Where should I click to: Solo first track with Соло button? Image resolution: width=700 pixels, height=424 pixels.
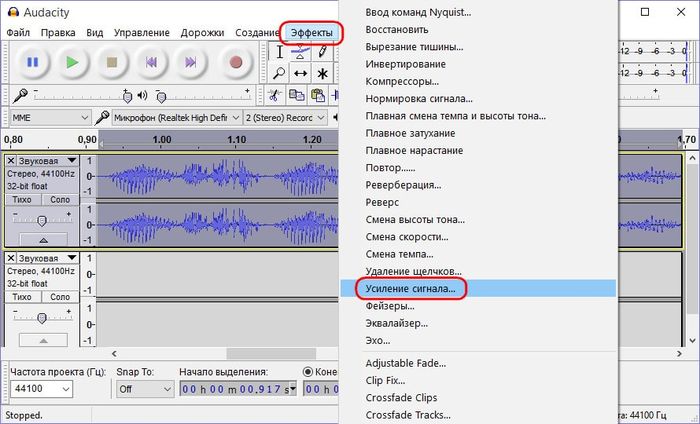point(60,200)
